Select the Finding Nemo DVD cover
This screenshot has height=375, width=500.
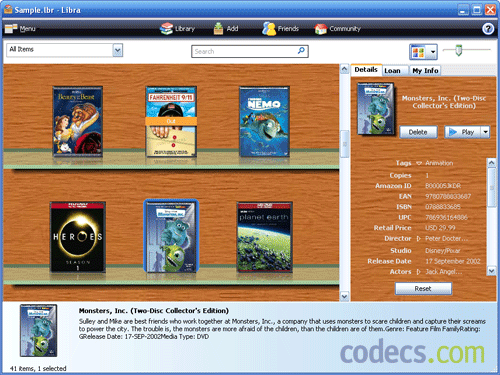(264, 122)
